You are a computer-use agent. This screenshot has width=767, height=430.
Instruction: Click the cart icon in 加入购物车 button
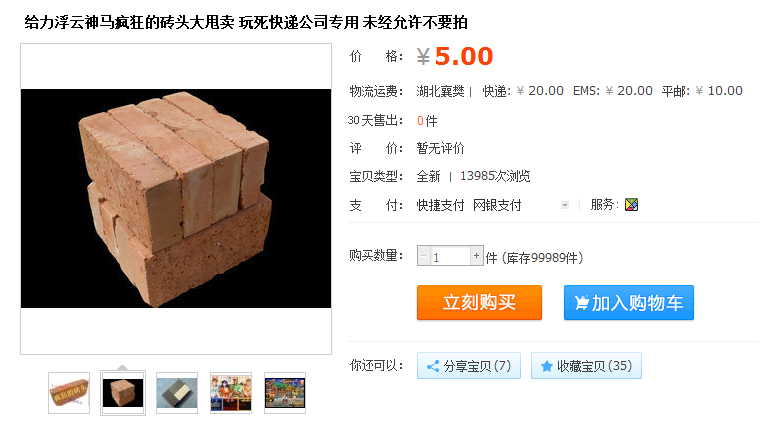[581, 303]
